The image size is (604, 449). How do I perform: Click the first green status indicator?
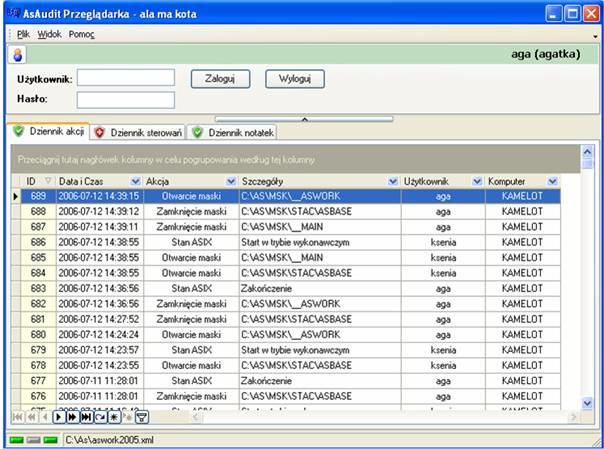tap(17, 440)
